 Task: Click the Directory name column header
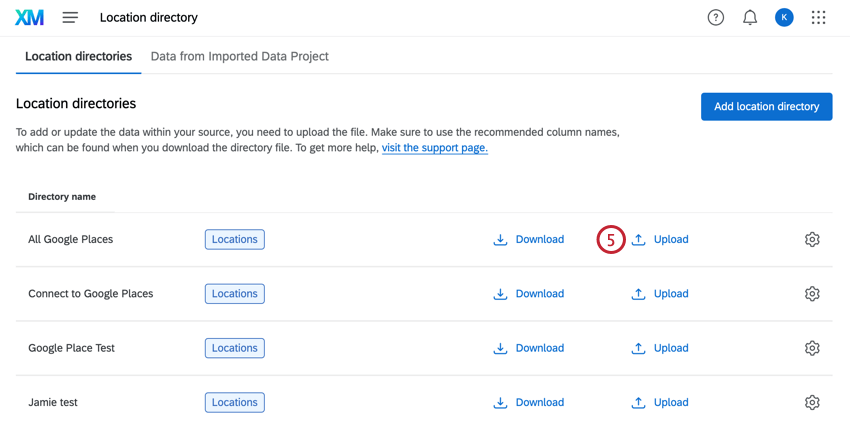(62, 196)
